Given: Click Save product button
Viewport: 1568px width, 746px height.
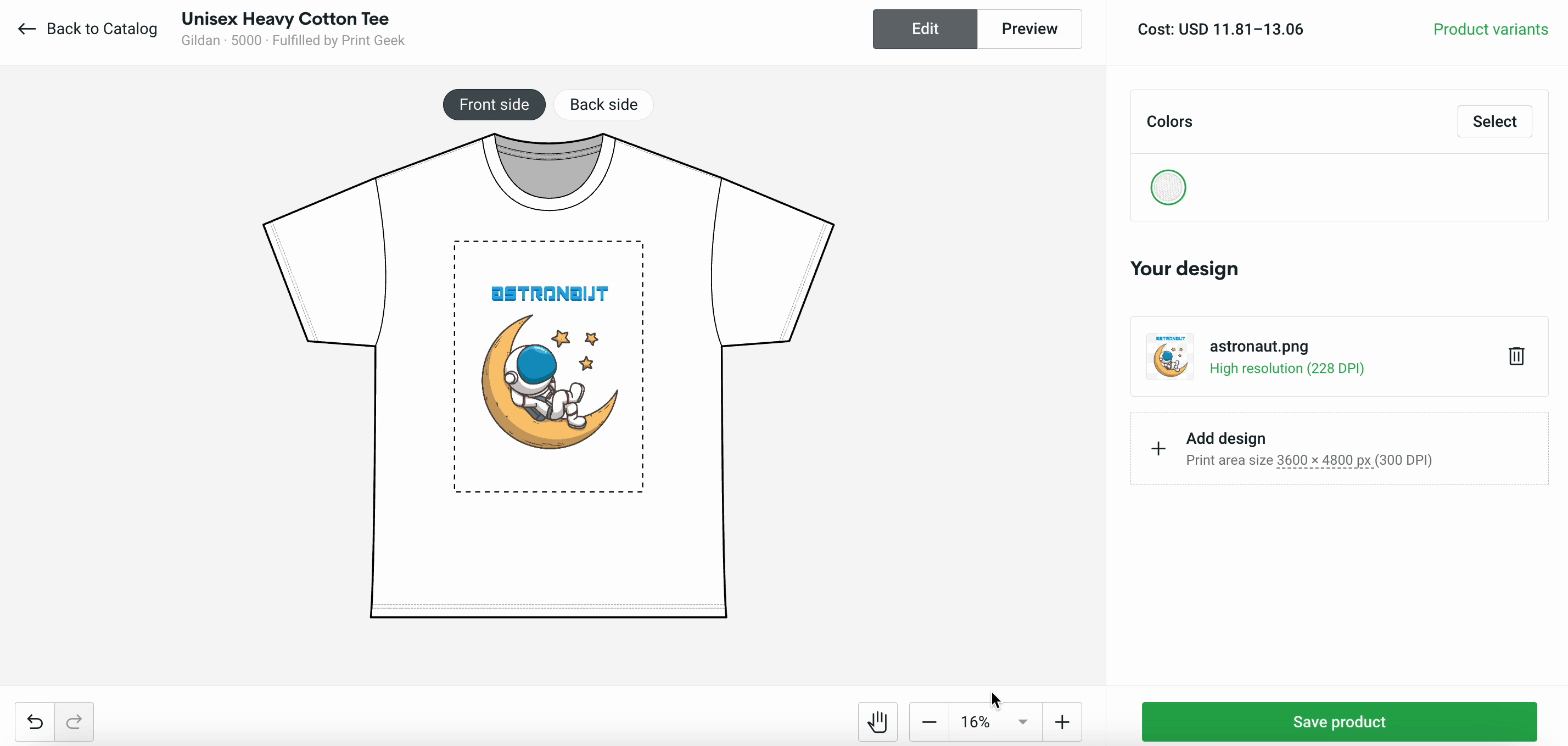Looking at the screenshot, I should (x=1339, y=722).
